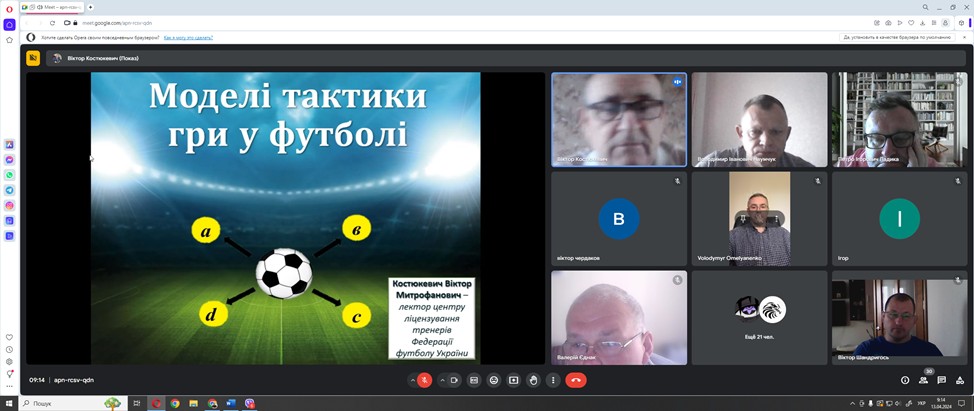
Task: Open Microsoft Word from the taskbar
Action: pos(231,404)
